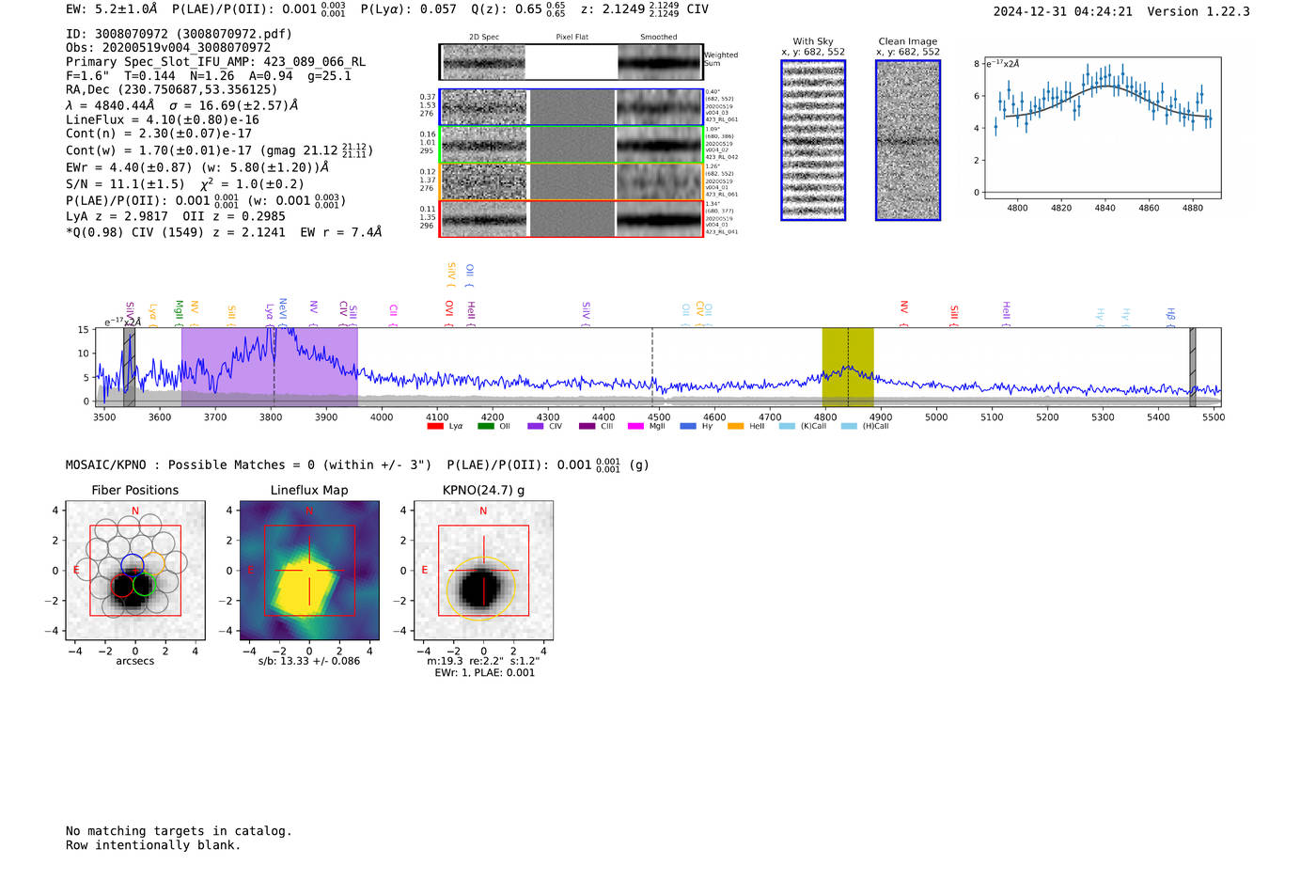Click the 423_RL_042 fiber label
1316x896 pixels.
pos(722,158)
